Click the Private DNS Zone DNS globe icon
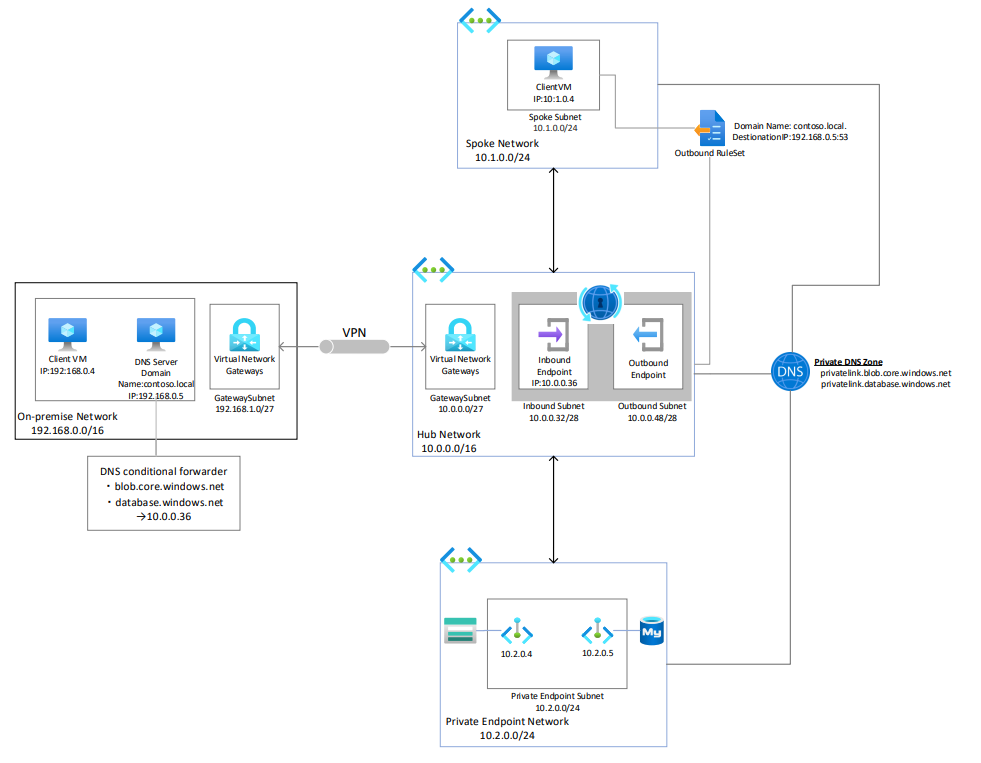This screenshot has width=981, height=763. coord(789,372)
